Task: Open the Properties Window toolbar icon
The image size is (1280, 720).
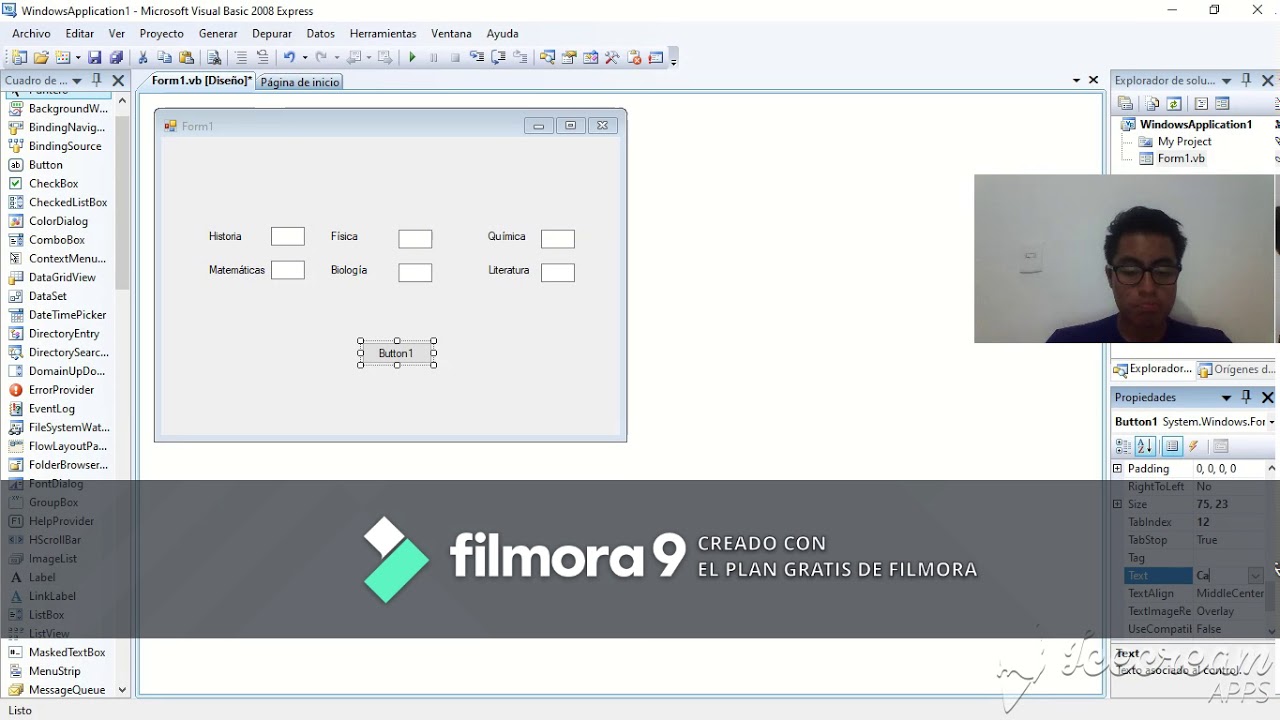Action: pos(569,58)
